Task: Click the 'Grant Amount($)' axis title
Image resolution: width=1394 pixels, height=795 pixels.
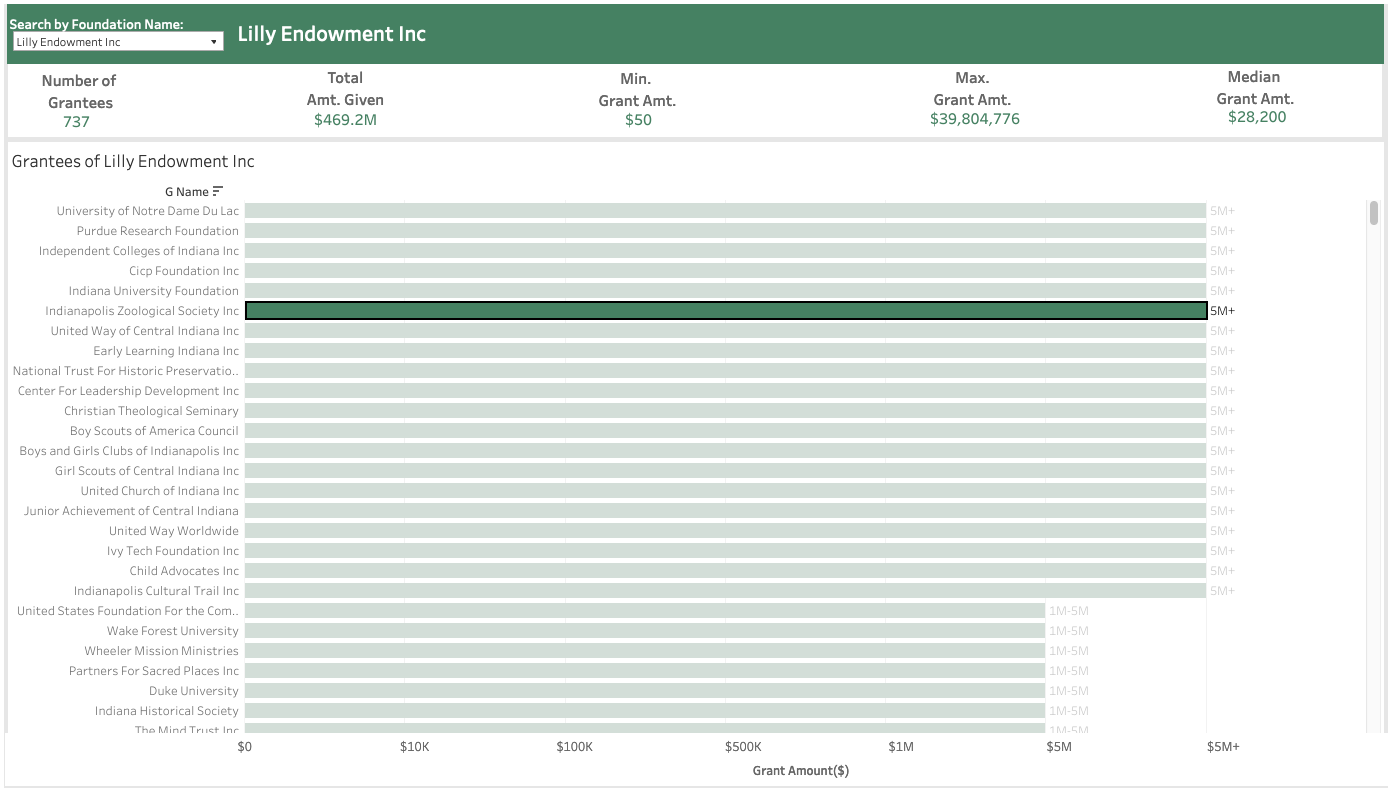Action: point(801,771)
